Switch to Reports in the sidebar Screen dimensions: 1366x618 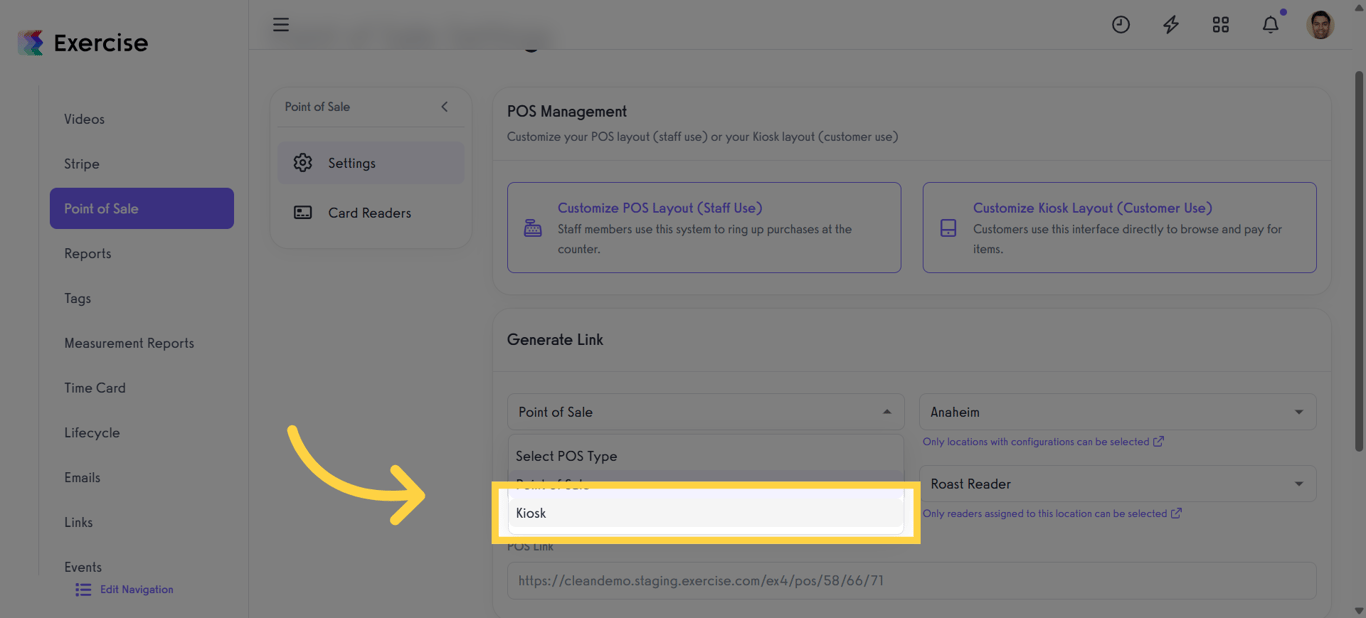point(87,253)
